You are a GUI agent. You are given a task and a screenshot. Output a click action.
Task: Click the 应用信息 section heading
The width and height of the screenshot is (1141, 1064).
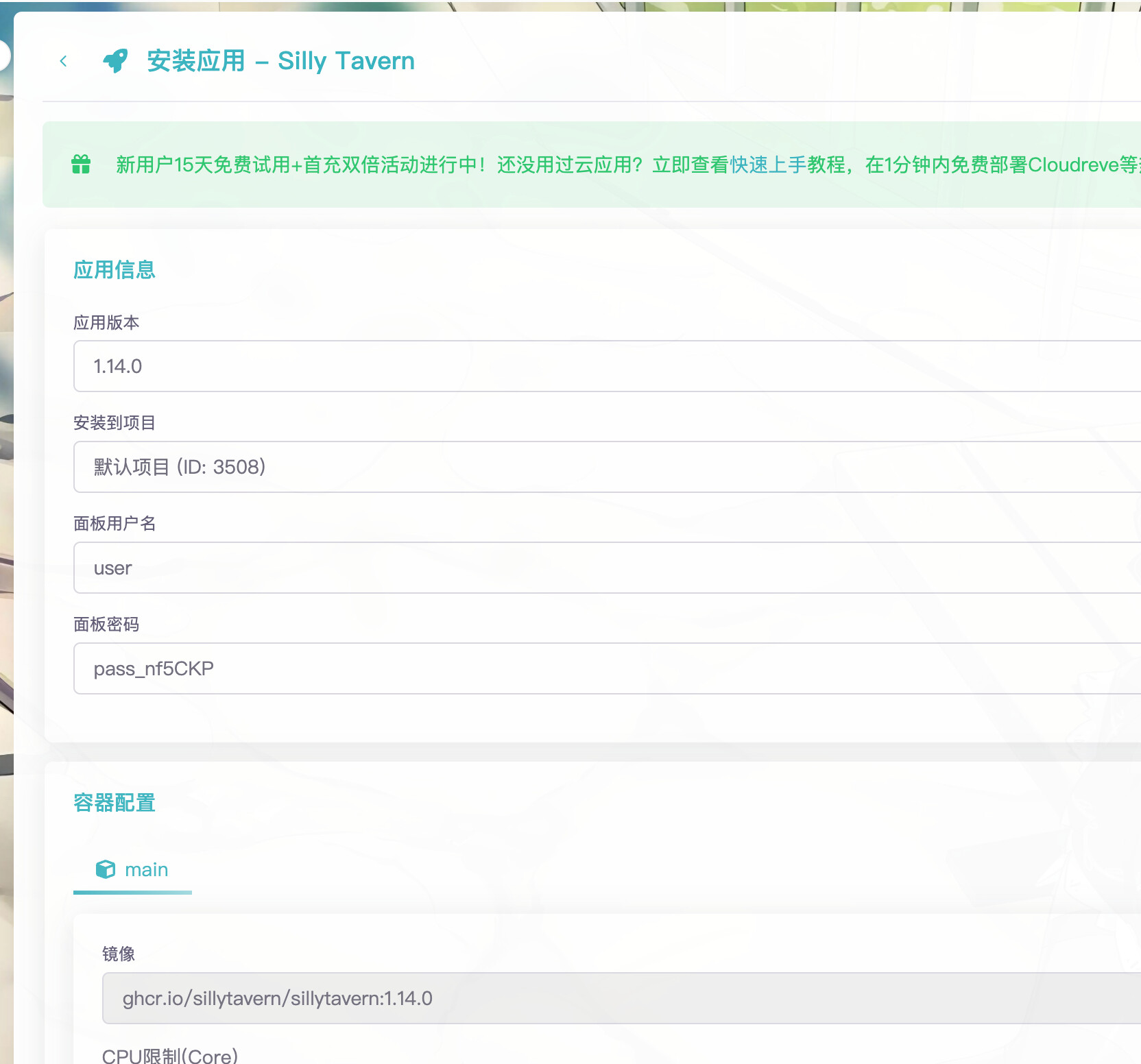(115, 270)
